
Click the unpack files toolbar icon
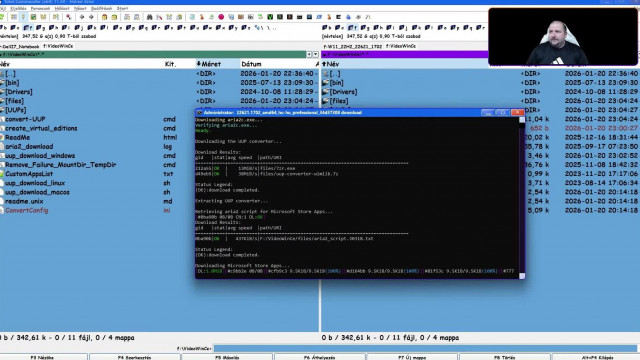[x=114, y=17]
